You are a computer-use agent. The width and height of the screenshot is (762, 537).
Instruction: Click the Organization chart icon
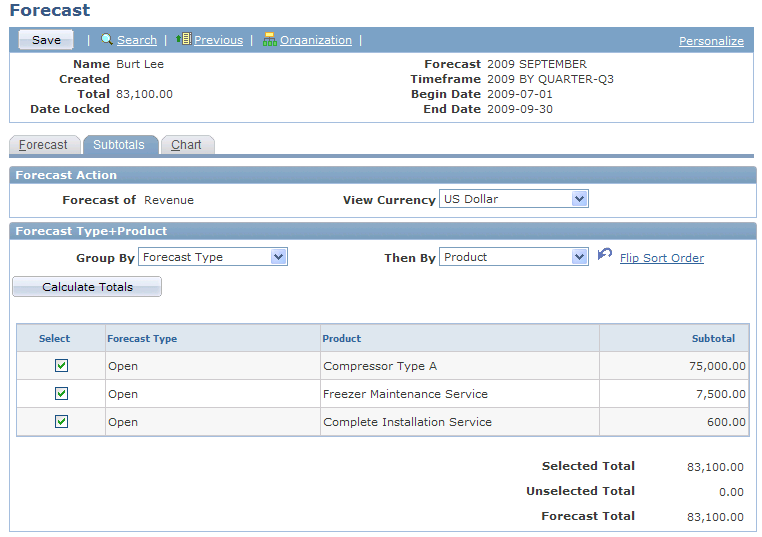tap(270, 39)
